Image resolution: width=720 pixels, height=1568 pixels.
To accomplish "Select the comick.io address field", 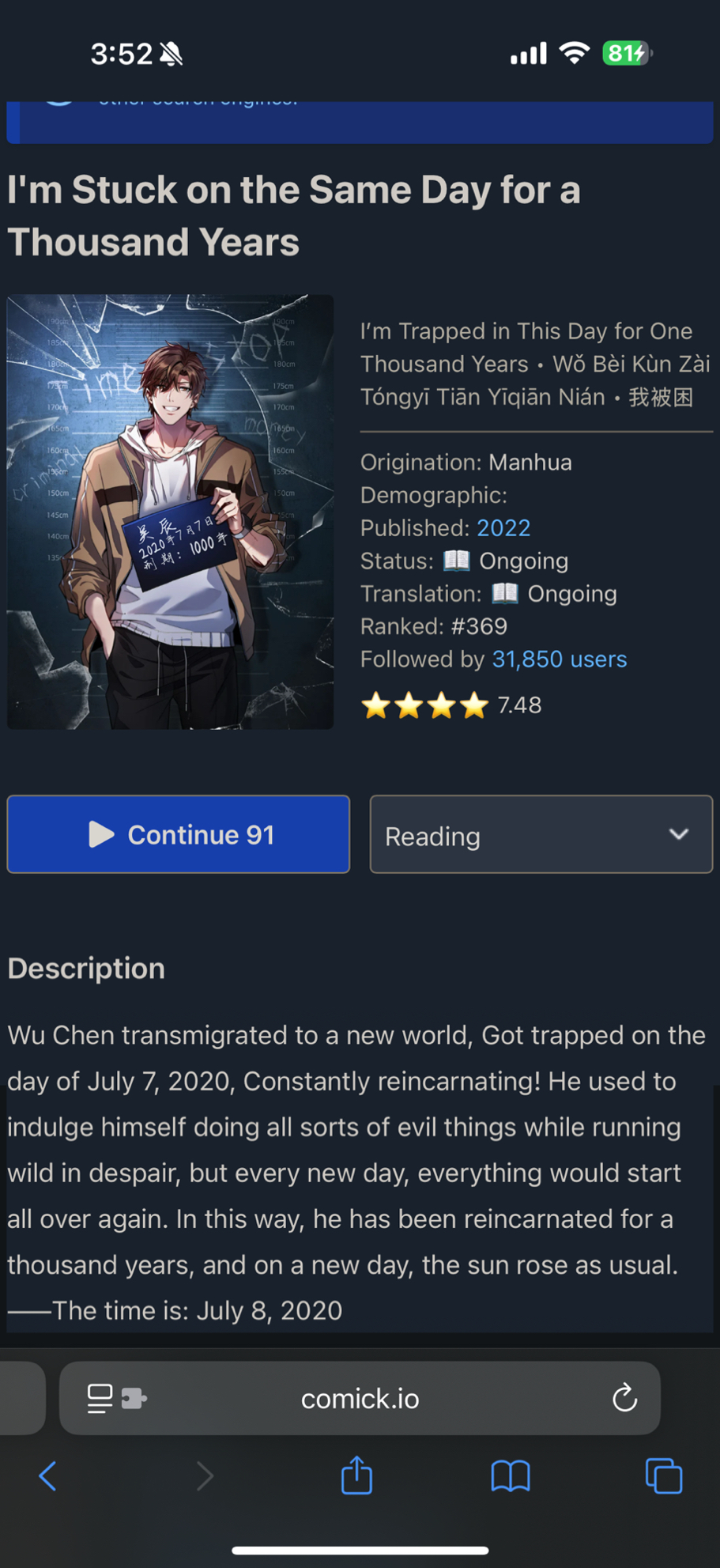I will click(360, 1398).
